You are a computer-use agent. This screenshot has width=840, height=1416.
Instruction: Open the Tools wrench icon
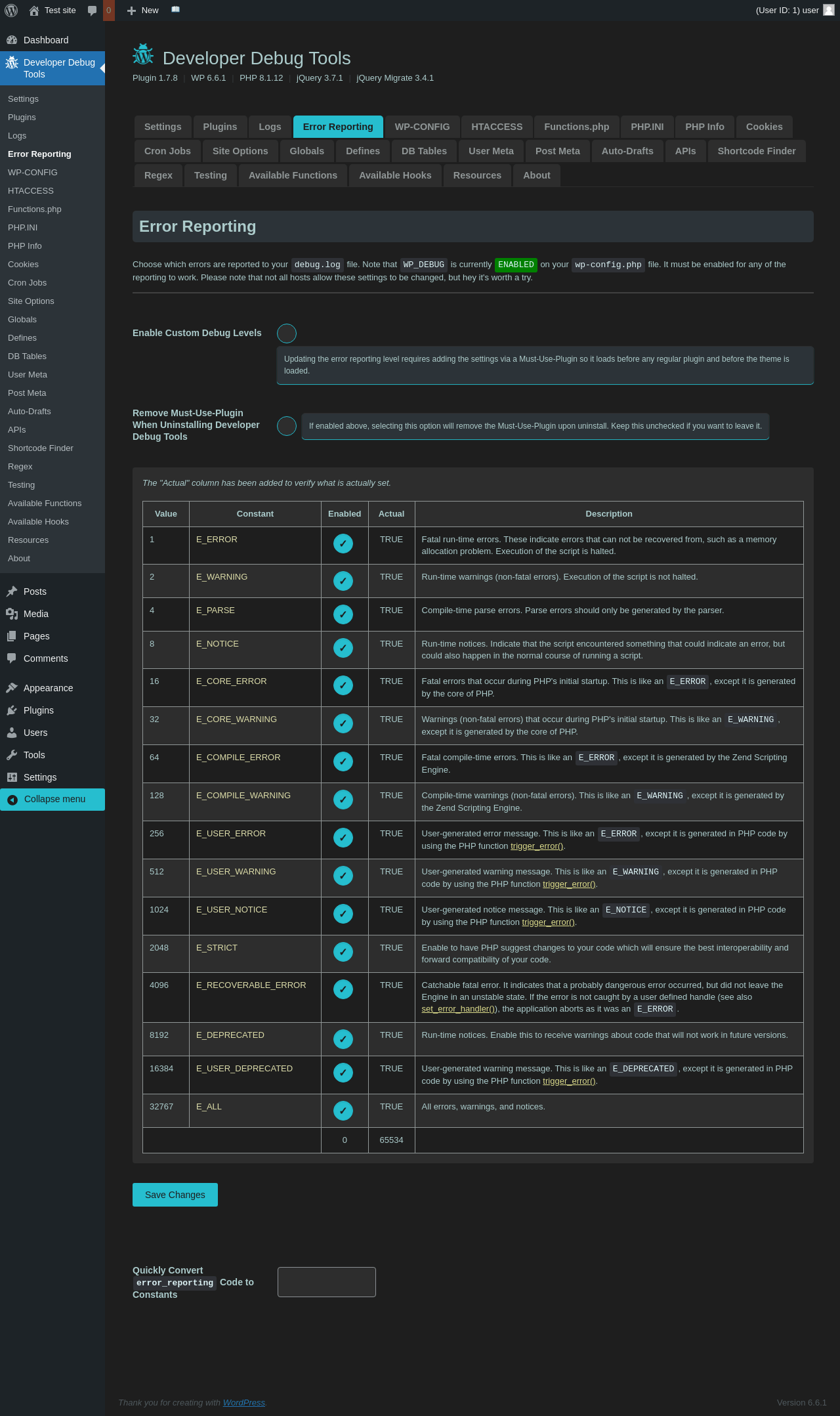(12, 755)
